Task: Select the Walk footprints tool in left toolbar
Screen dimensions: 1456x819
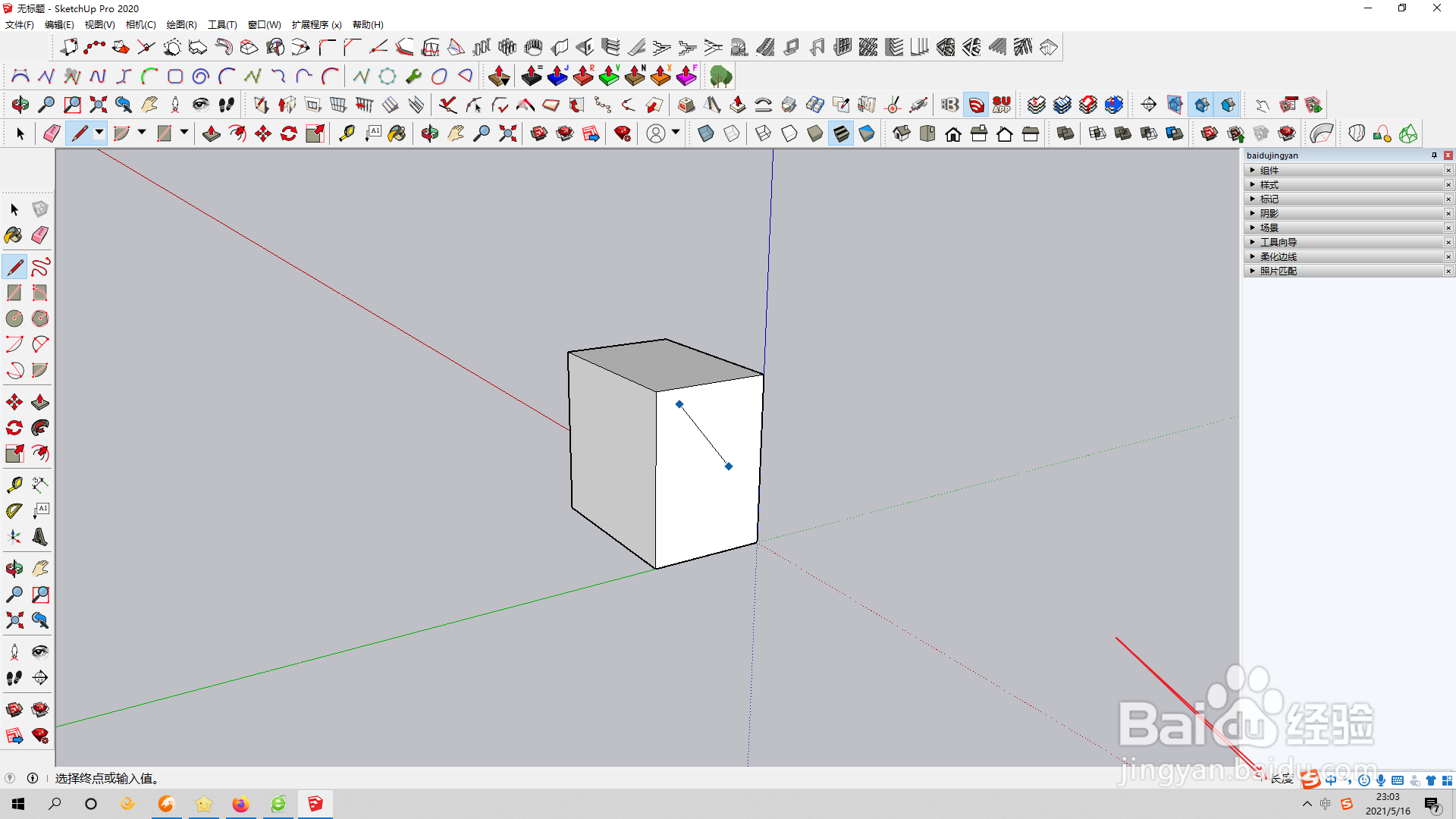Action: [14, 677]
